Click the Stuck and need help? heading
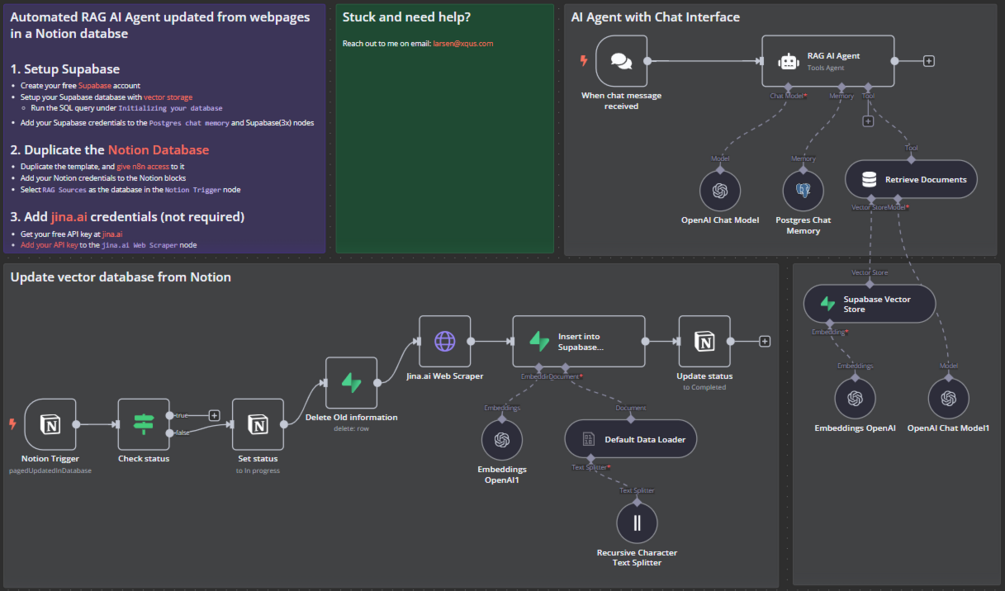1005x591 pixels. tap(406, 17)
